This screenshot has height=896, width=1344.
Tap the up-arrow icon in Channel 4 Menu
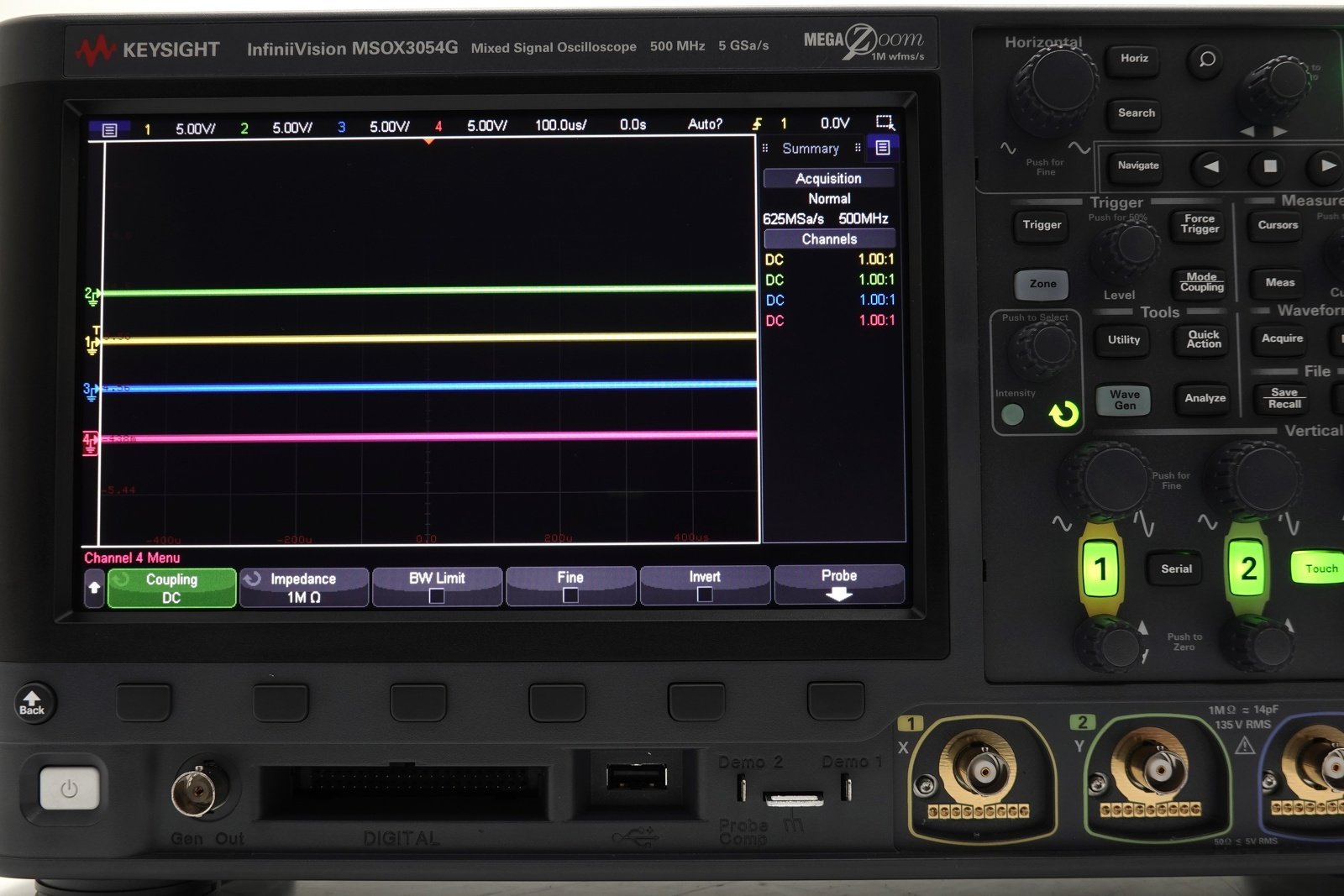(x=94, y=588)
